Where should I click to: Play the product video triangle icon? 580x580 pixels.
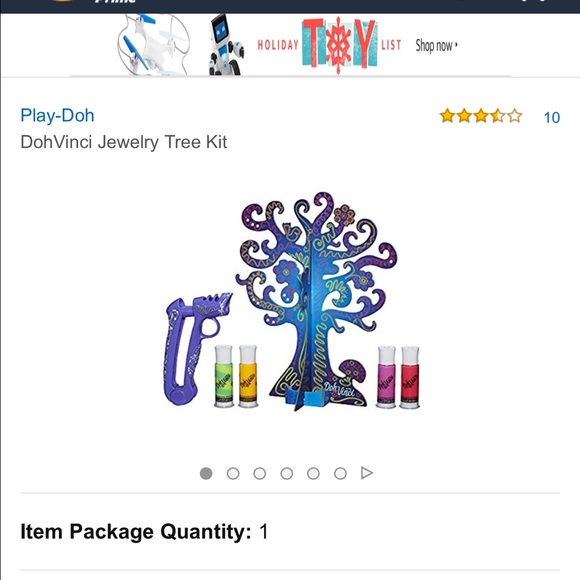click(x=367, y=473)
